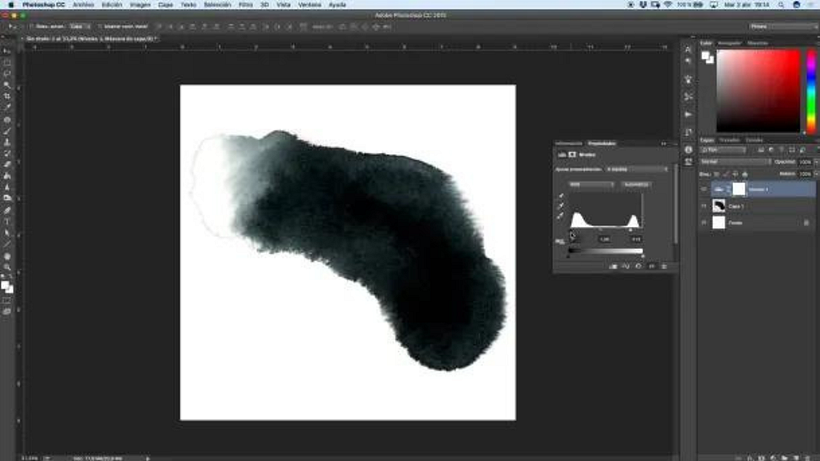Select the Hand tool
Screen dimensions: 820x461
(x=7, y=256)
